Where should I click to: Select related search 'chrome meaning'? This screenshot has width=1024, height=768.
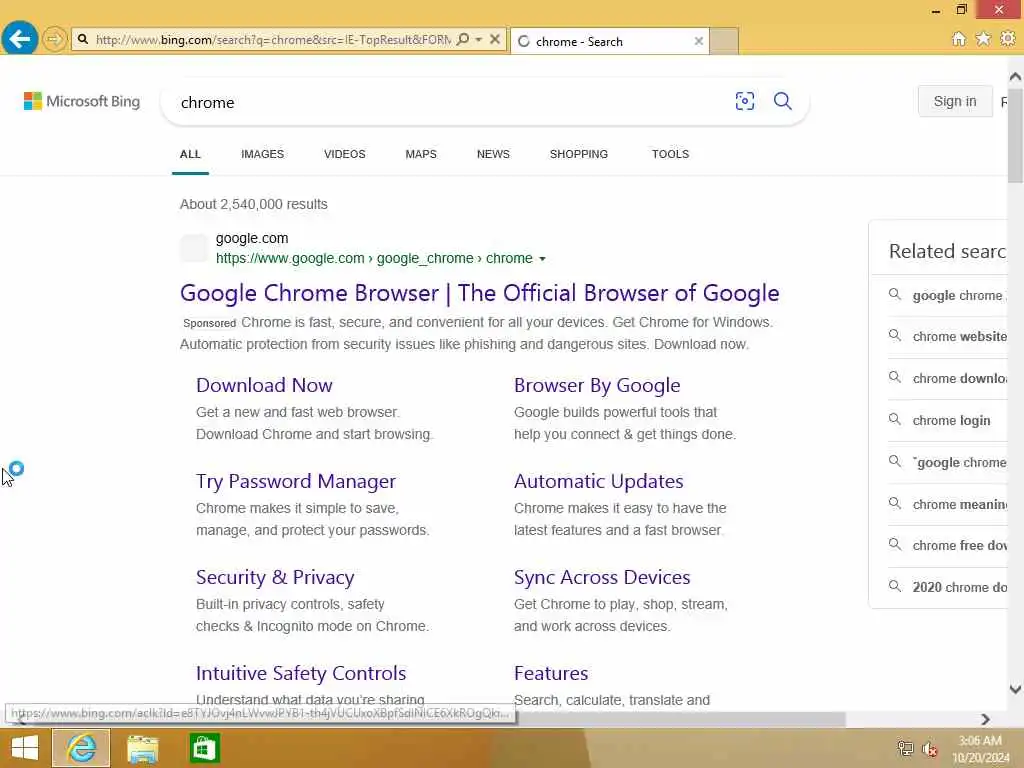pos(950,504)
